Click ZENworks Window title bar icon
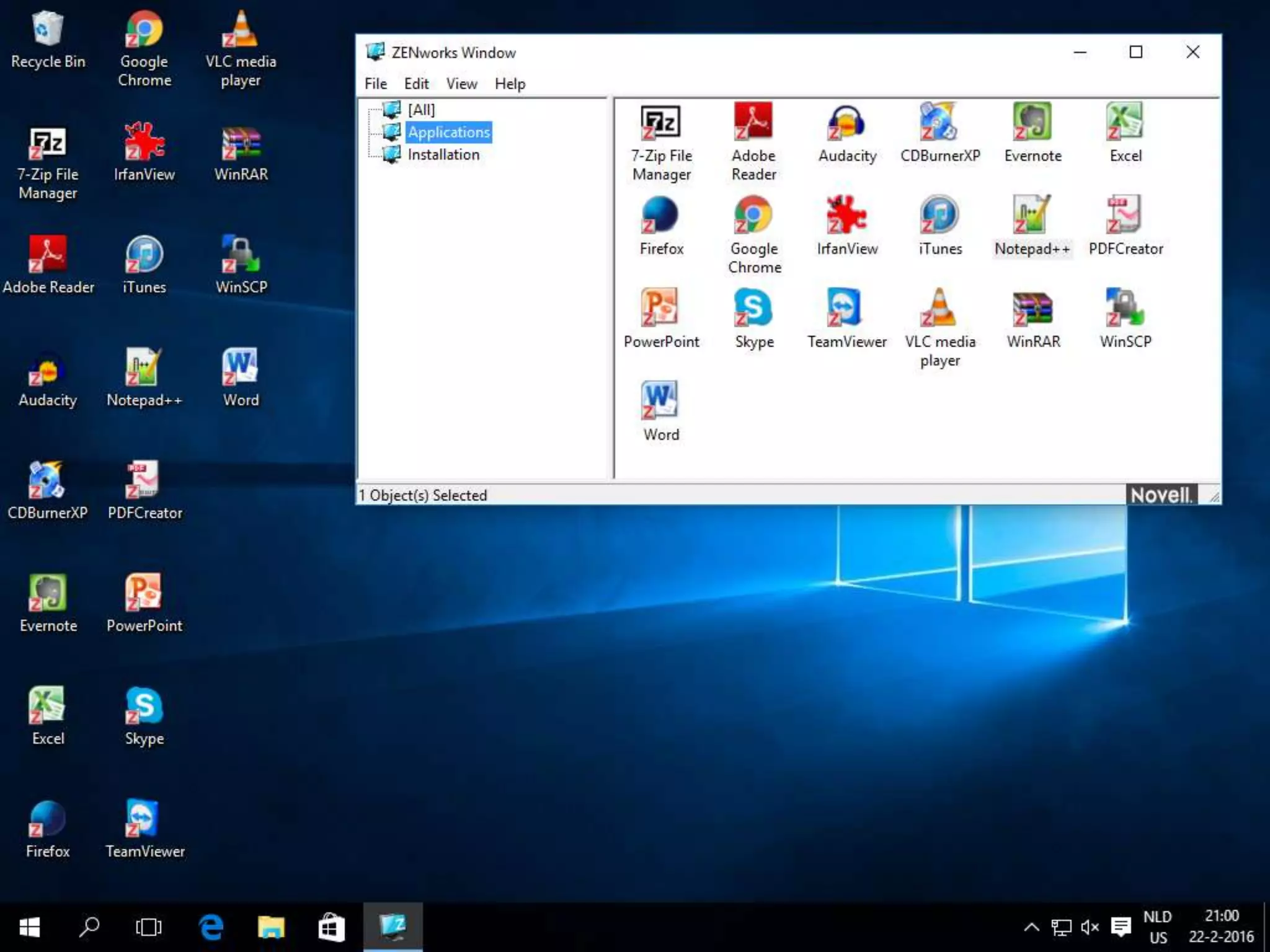The image size is (1270, 952). click(376, 52)
